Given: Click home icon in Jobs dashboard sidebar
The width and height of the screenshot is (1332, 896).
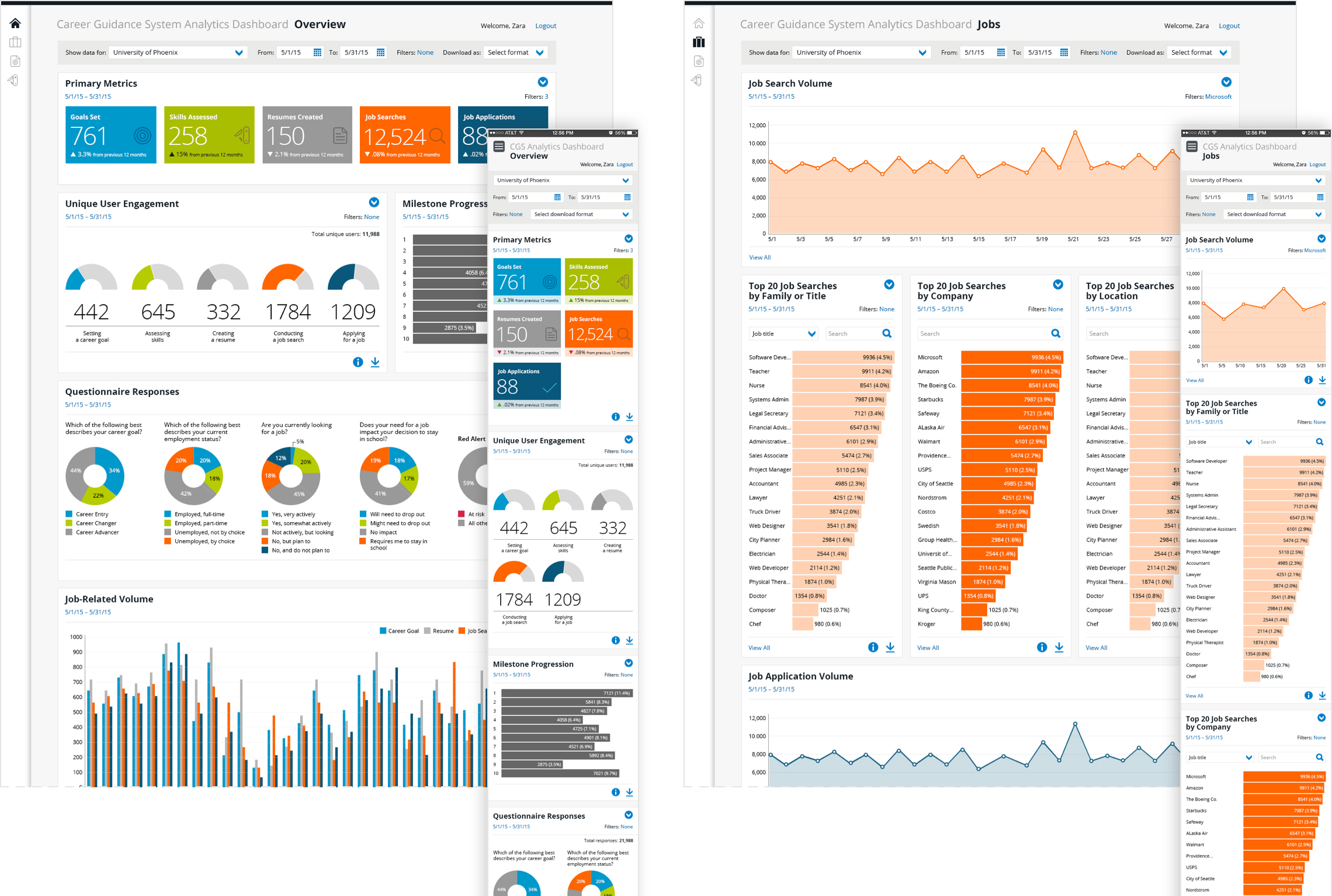Looking at the screenshot, I should tap(699, 23).
